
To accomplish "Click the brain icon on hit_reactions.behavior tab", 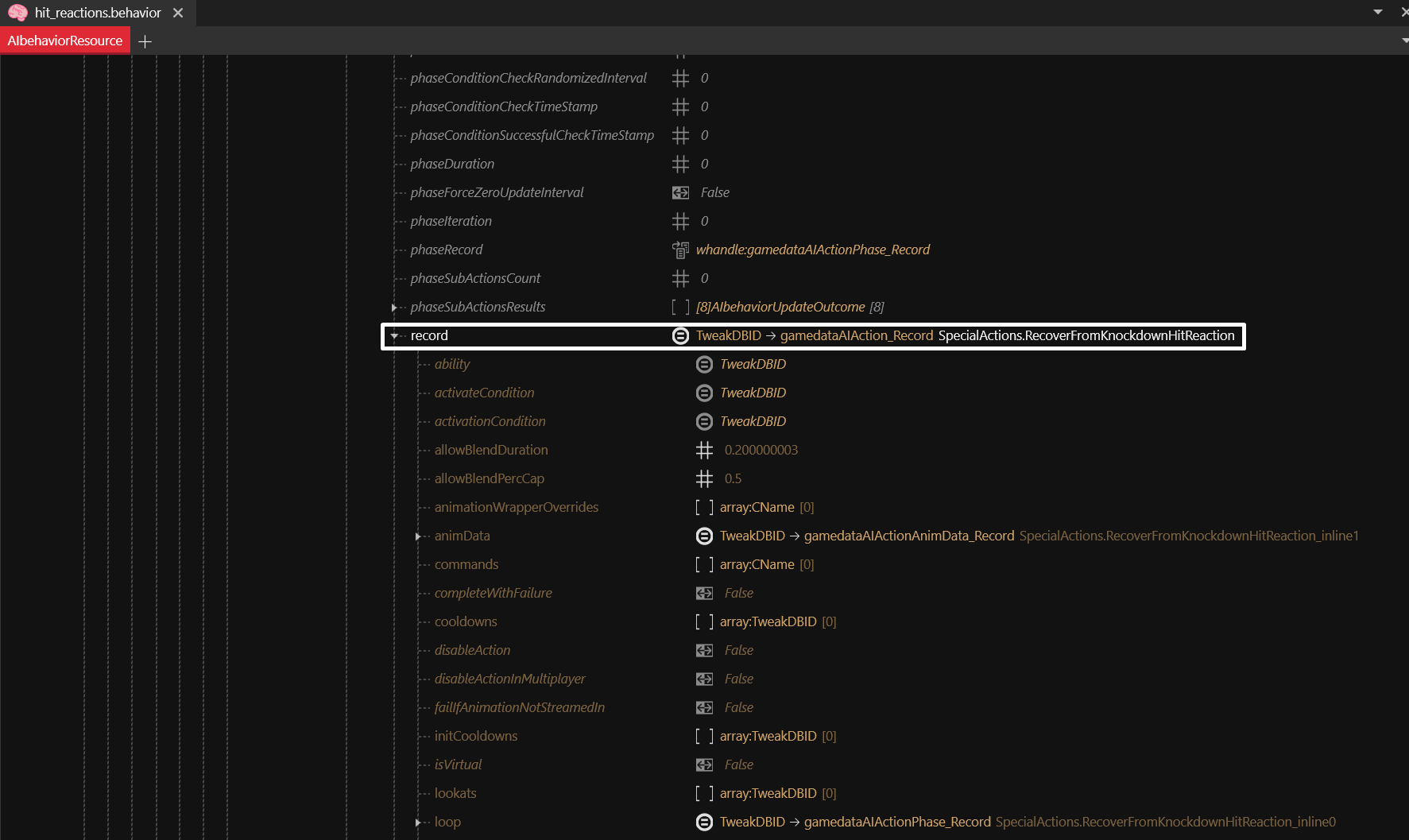I will point(17,13).
